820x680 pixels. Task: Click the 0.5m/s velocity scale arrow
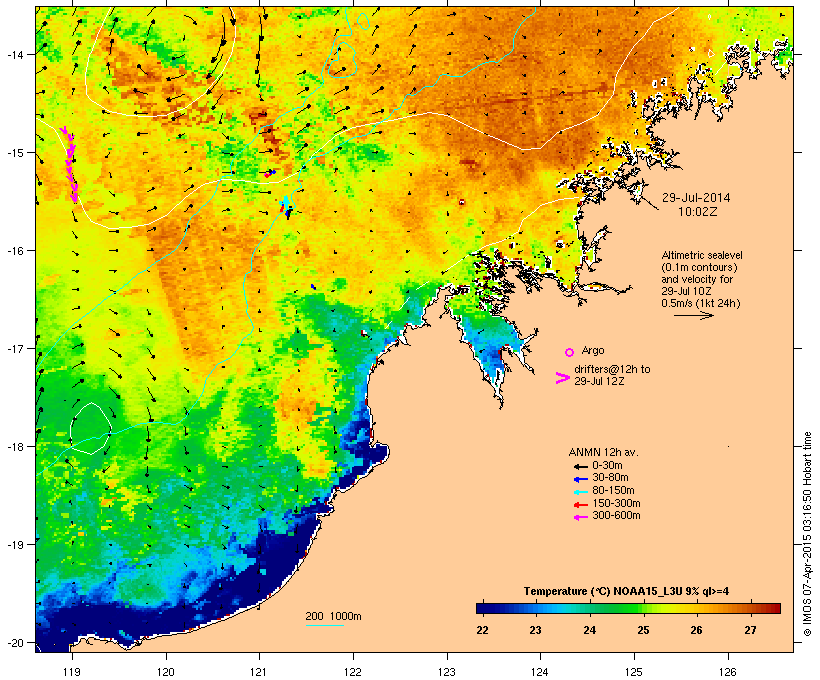(693, 315)
